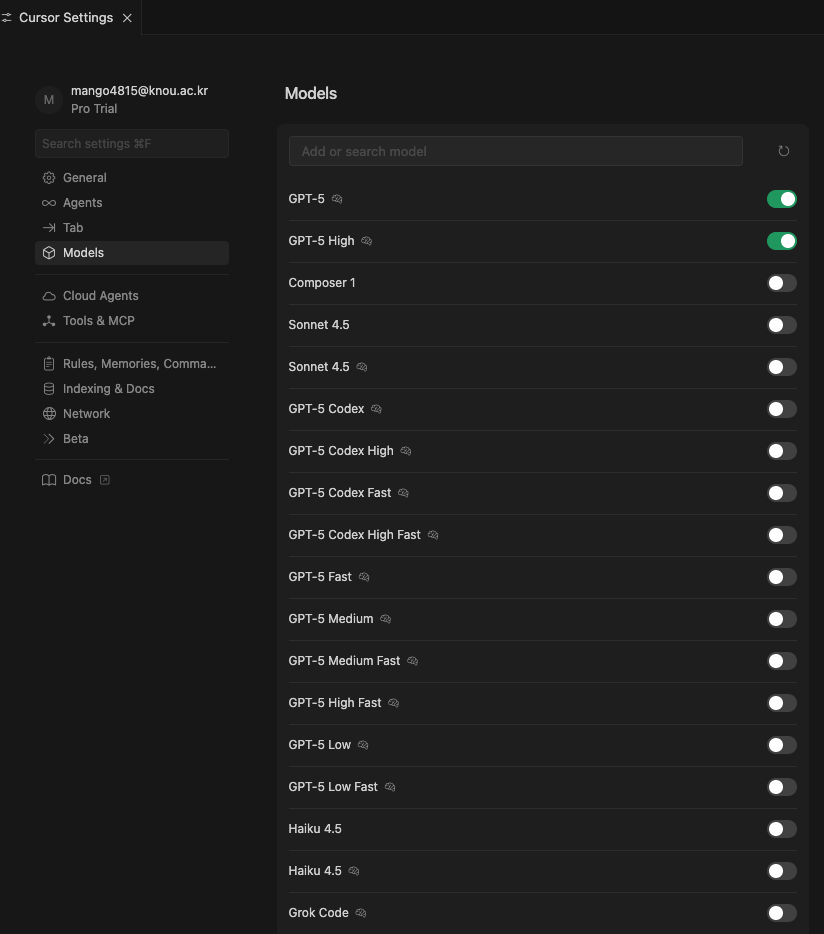Click the brain icon beside GPT-5 Codex Fast
This screenshot has height=934, width=824.
[x=403, y=493]
